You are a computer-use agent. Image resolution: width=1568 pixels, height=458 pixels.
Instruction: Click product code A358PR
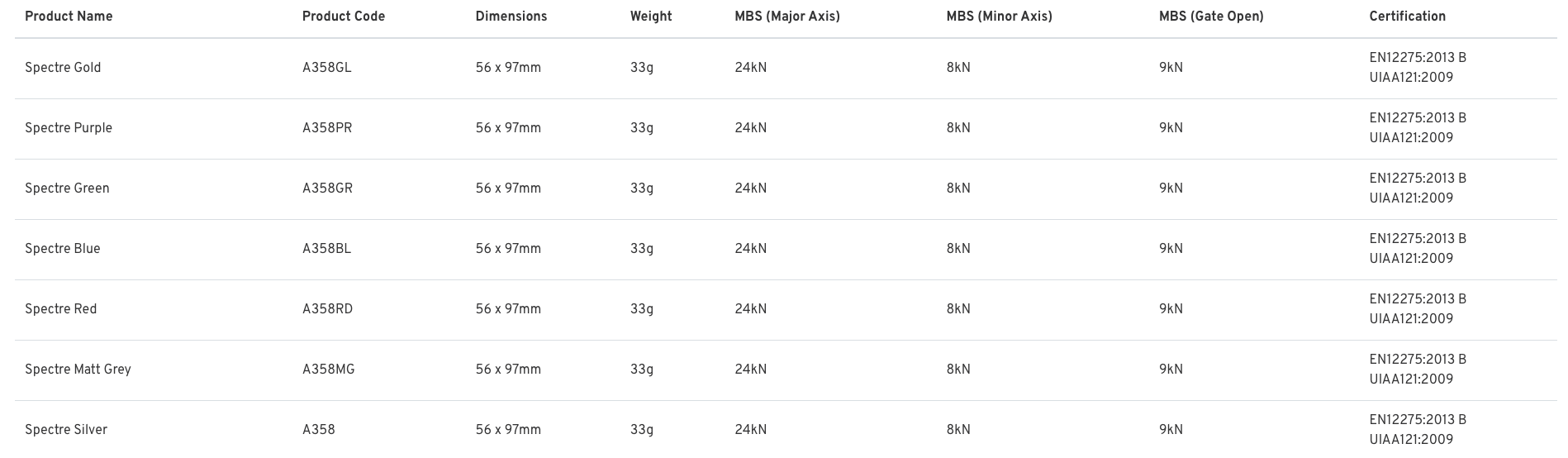(x=327, y=128)
